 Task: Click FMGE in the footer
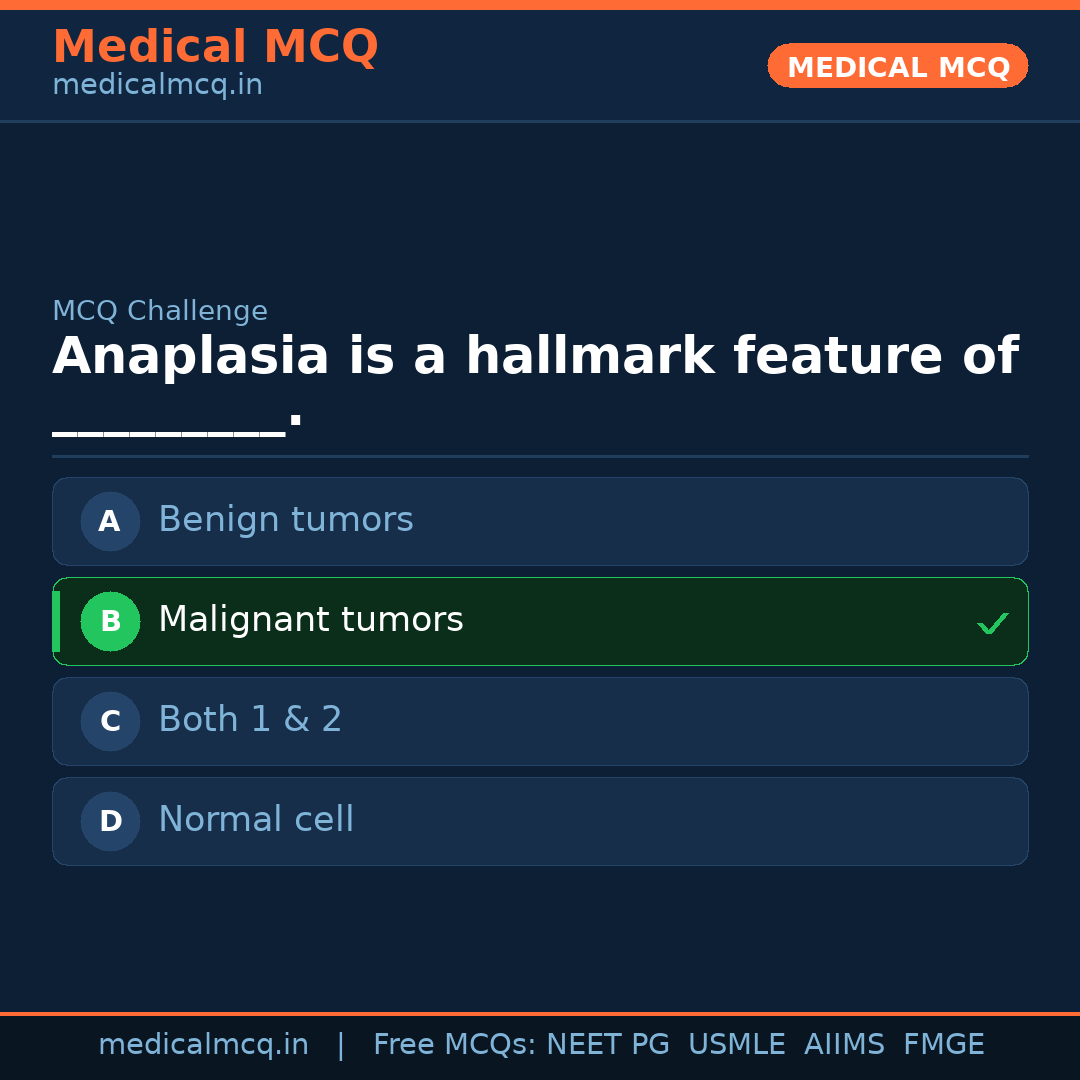(943, 1045)
